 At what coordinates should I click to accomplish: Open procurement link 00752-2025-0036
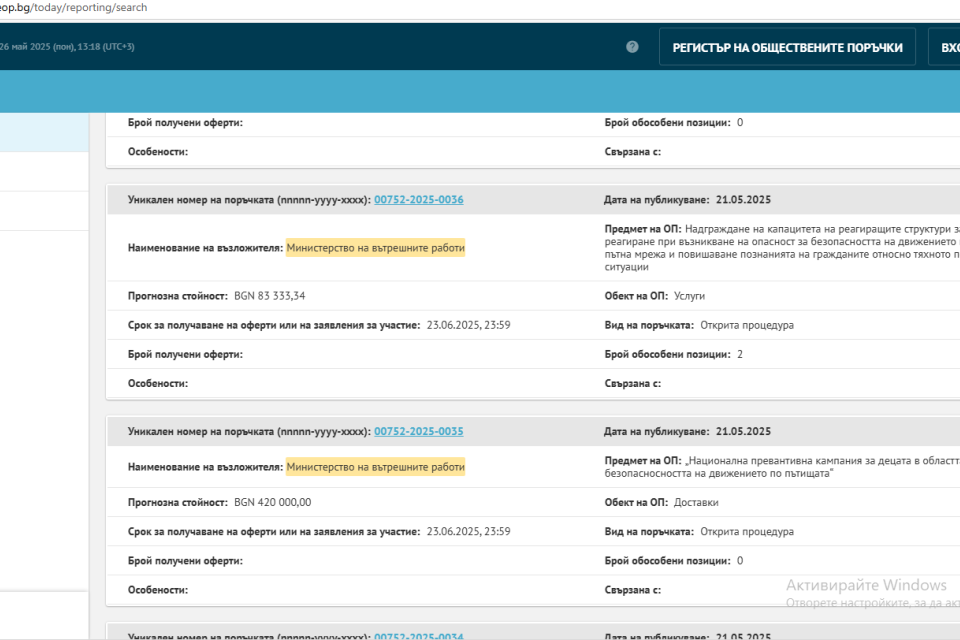click(x=419, y=200)
